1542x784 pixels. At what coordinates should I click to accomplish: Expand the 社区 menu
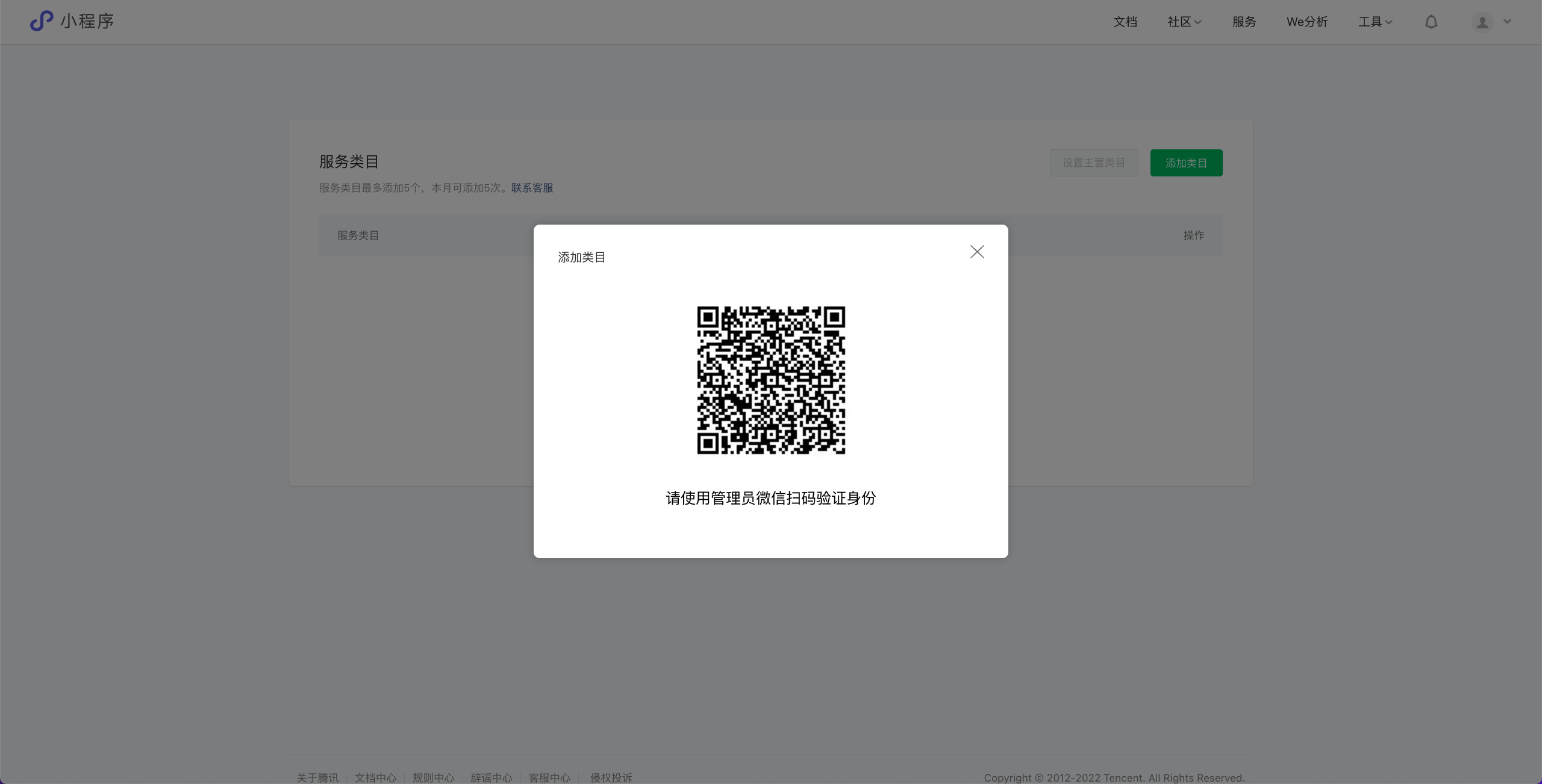[x=1184, y=22]
